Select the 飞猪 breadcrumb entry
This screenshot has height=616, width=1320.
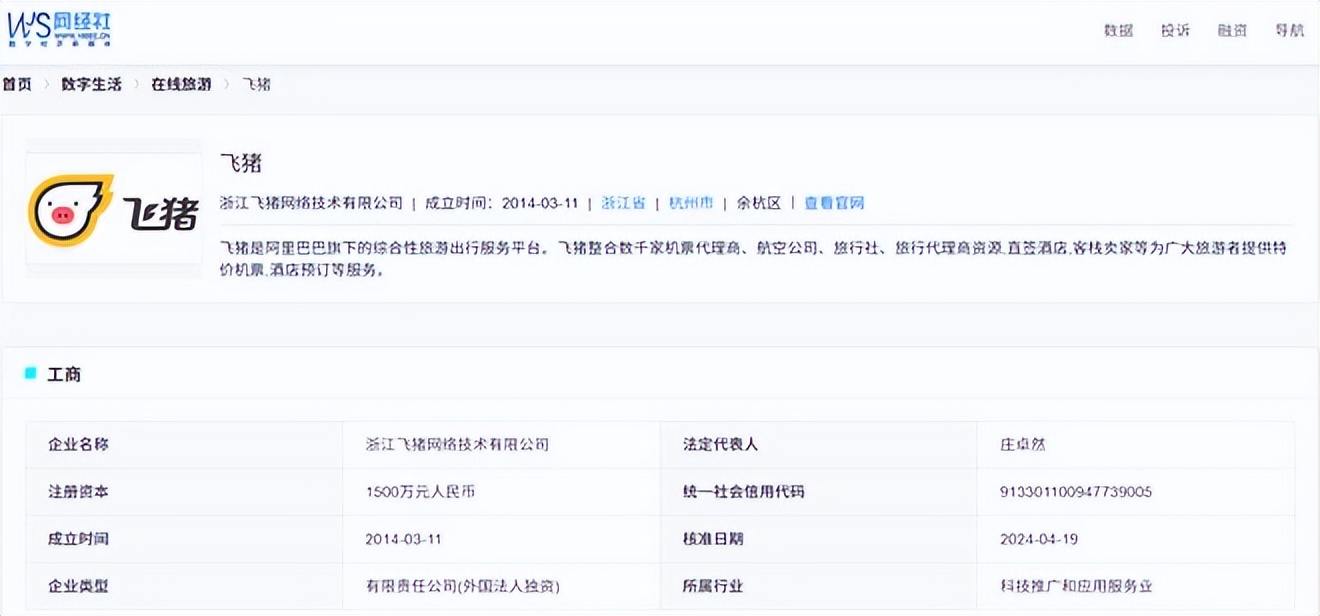pyautogui.click(x=256, y=84)
